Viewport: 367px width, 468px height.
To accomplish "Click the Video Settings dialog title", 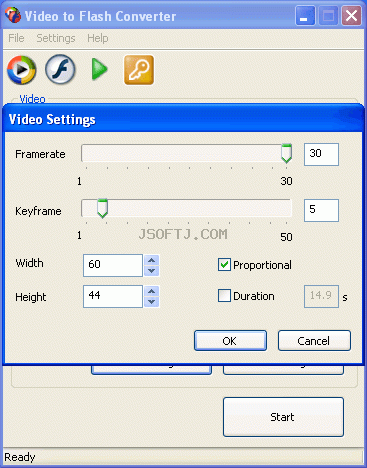I will (x=52, y=119).
